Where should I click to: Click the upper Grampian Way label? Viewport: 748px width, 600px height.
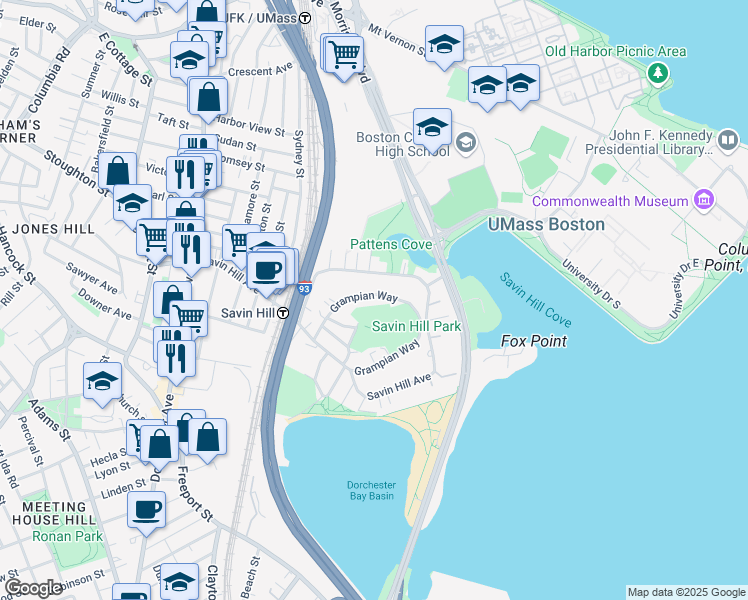[363, 300]
